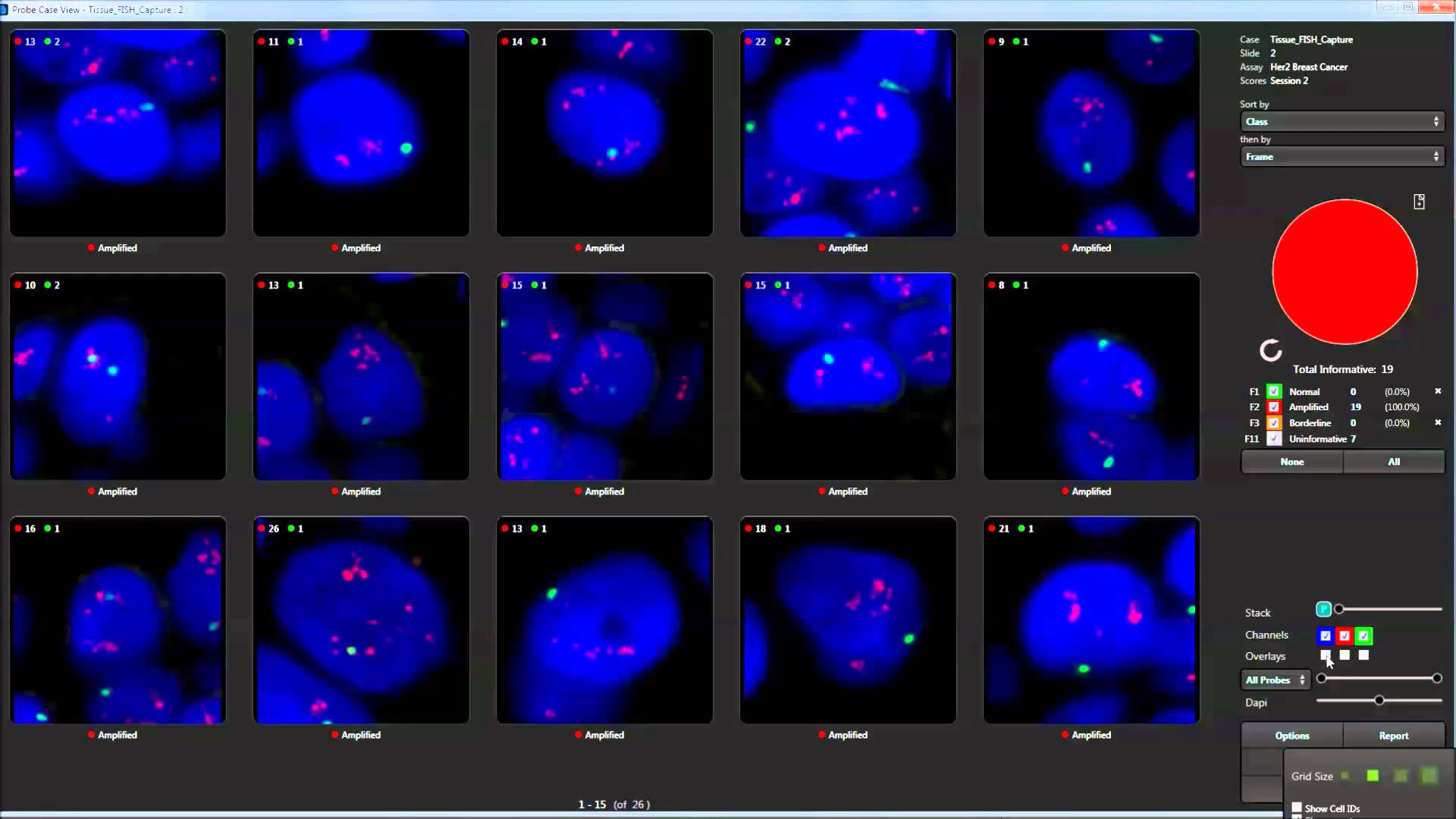The width and height of the screenshot is (1456, 819).
Task: Click the None filter button
Action: pyautogui.click(x=1291, y=462)
